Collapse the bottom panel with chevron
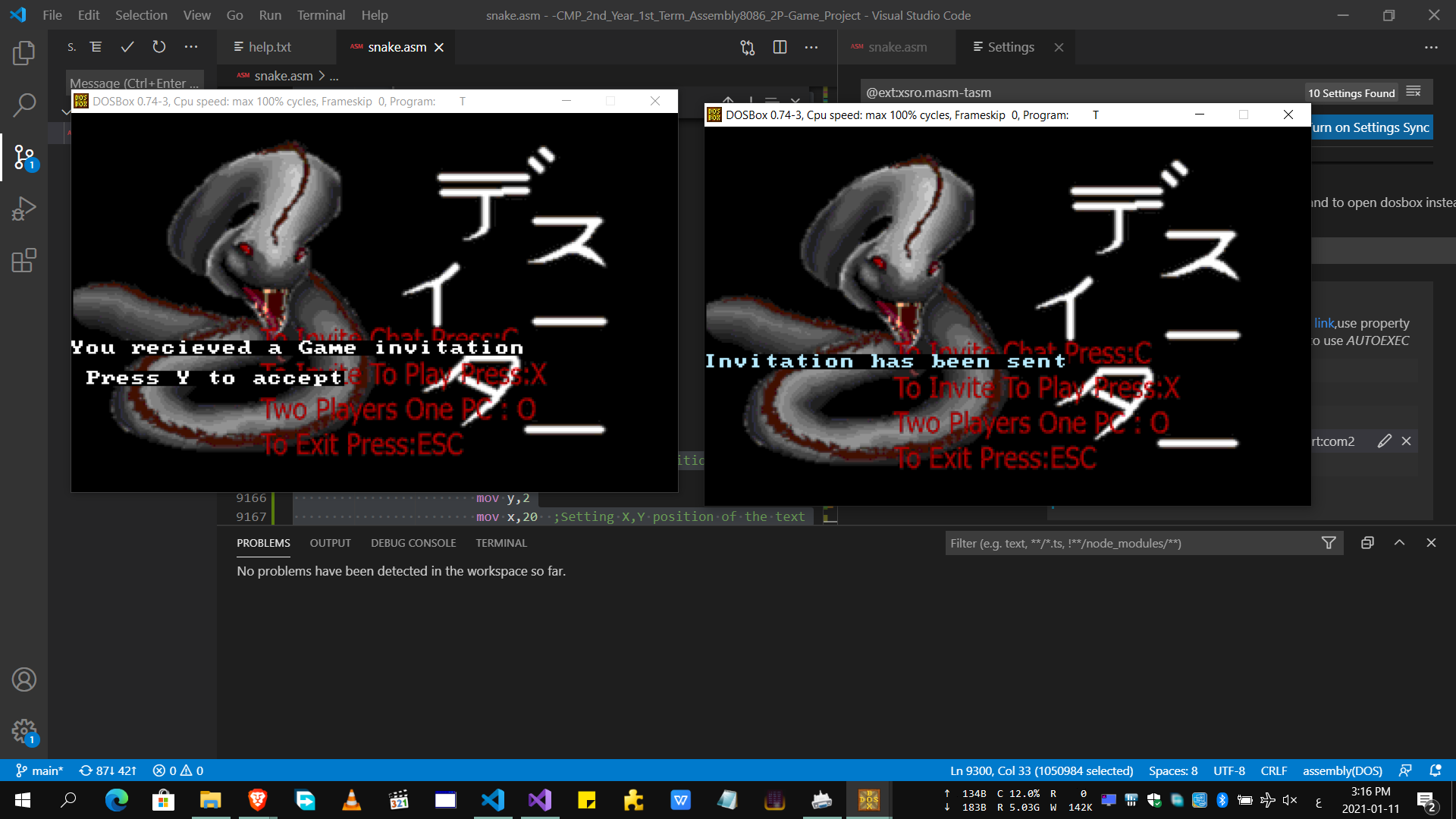 [1399, 543]
